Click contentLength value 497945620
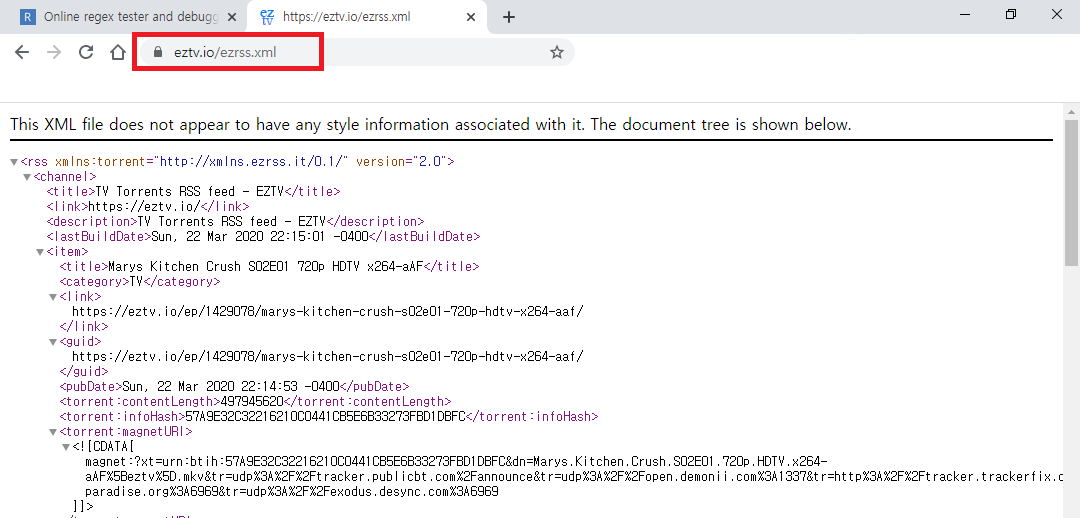The height and width of the screenshot is (518, 1090). (x=252, y=402)
